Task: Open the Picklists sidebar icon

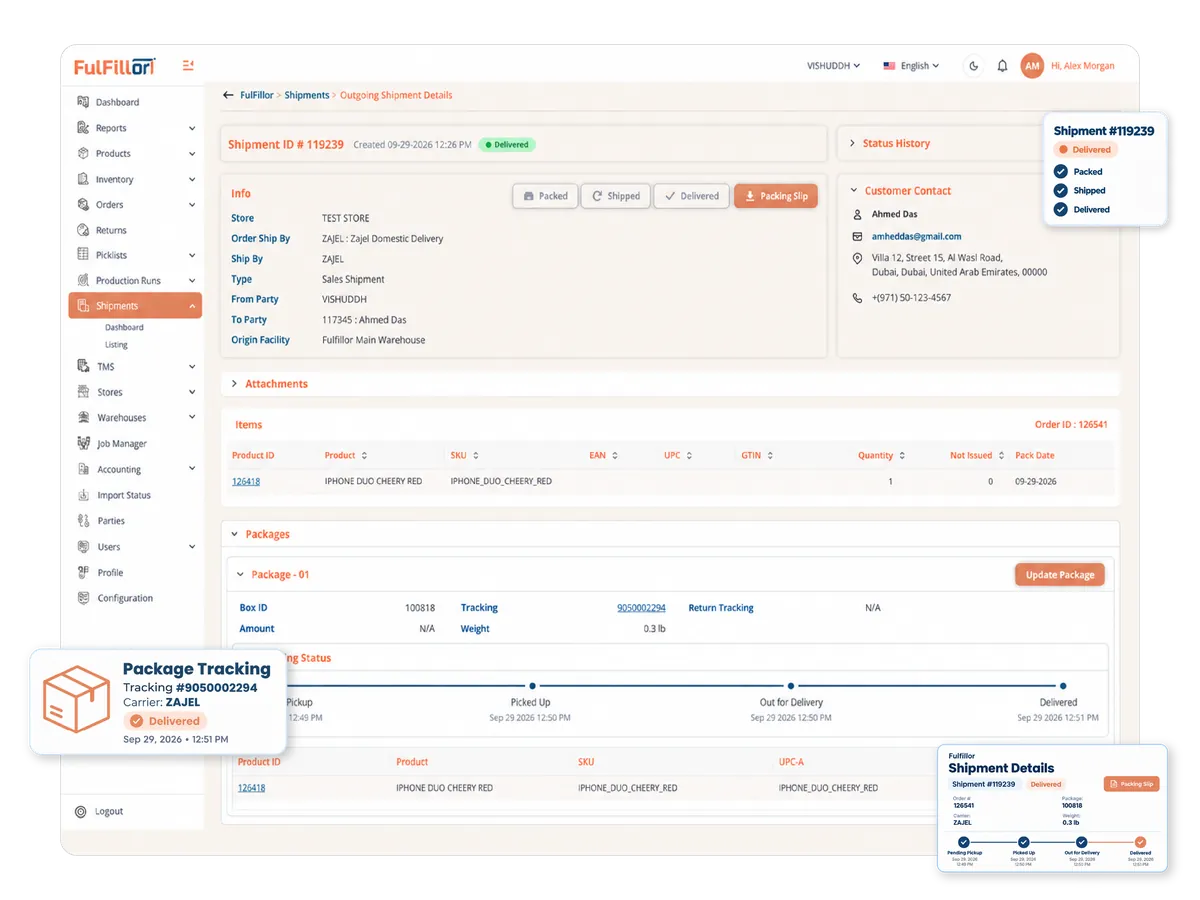Action: click(x=83, y=255)
